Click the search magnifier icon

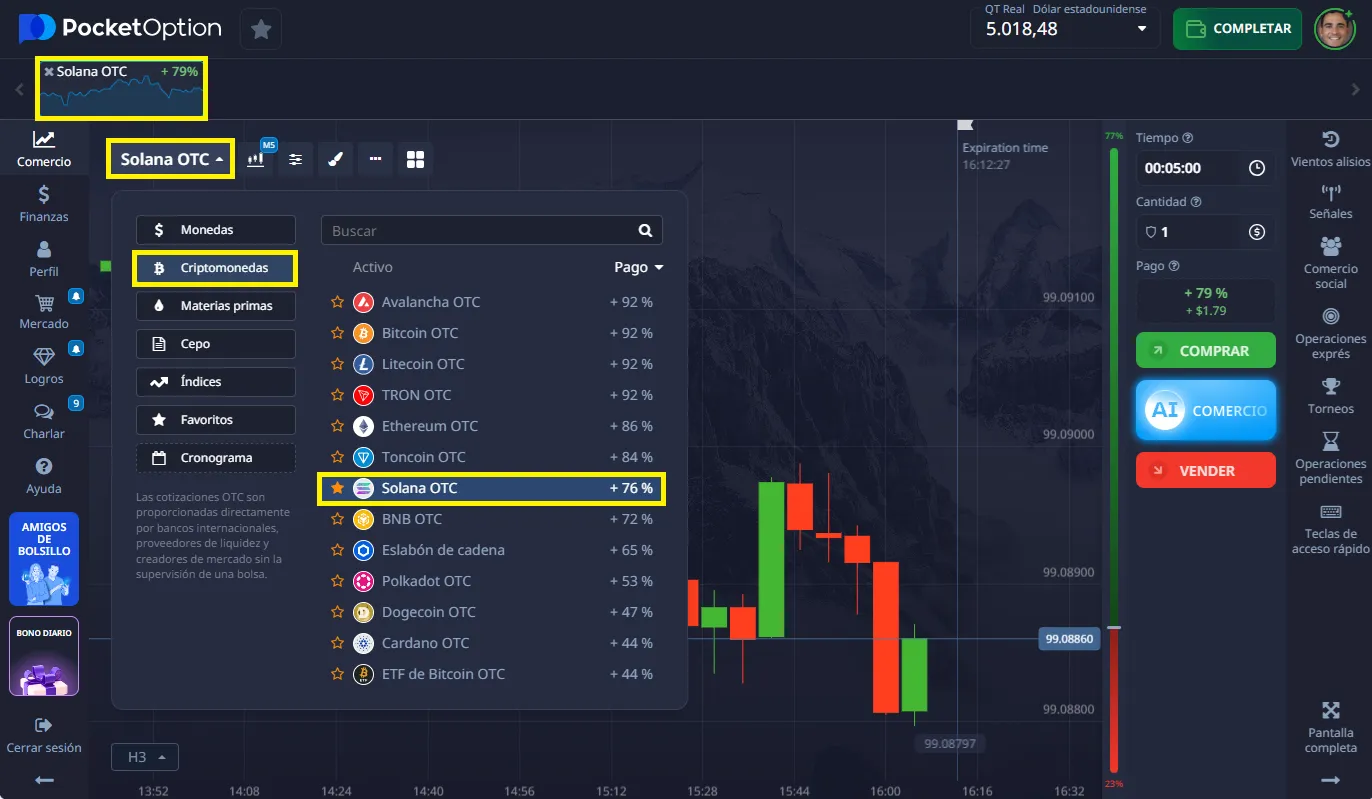[x=646, y=230]
